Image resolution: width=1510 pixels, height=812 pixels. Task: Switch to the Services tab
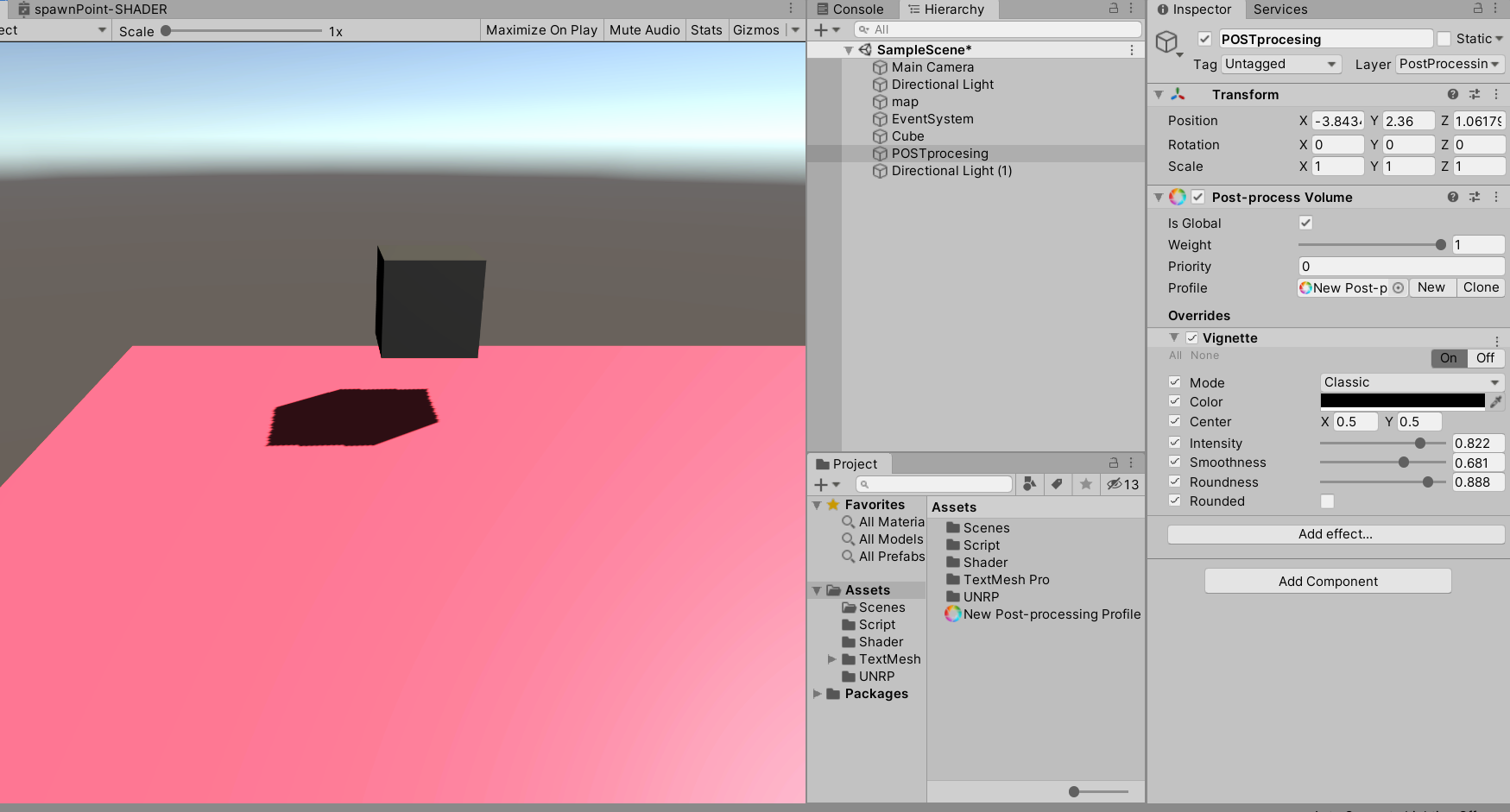1279,9
